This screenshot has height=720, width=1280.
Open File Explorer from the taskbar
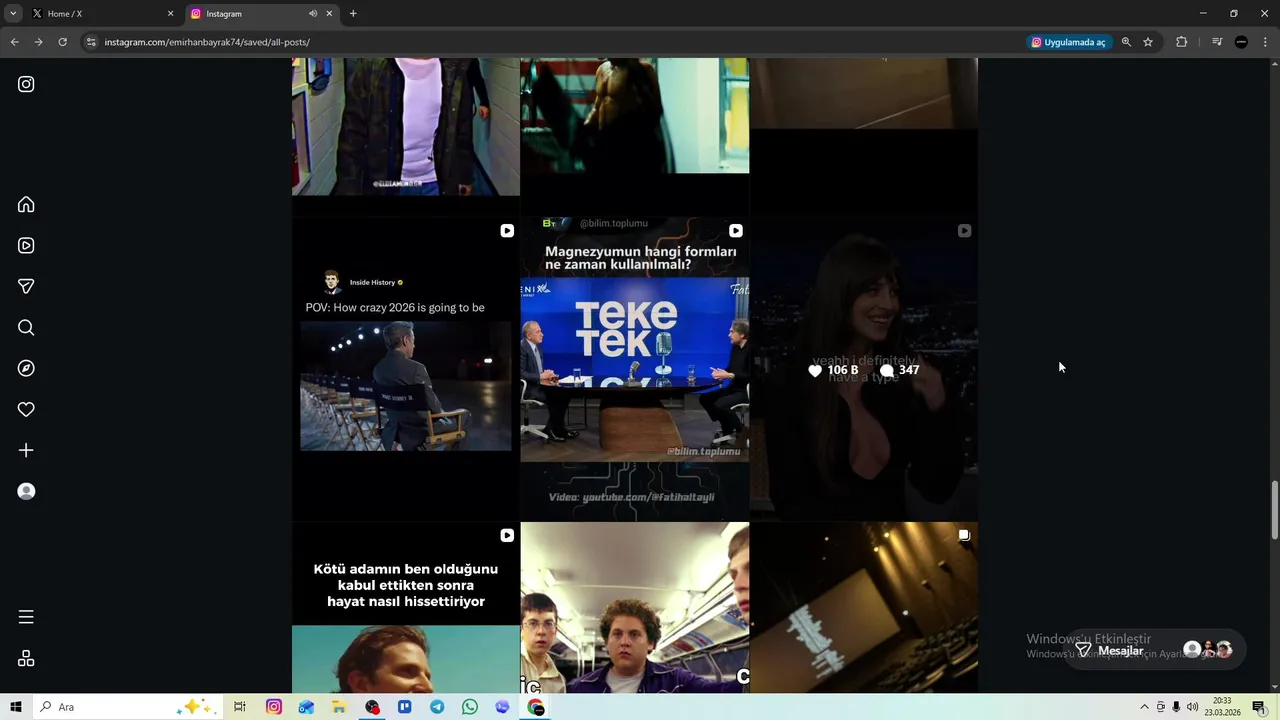(x=339, y=707)
